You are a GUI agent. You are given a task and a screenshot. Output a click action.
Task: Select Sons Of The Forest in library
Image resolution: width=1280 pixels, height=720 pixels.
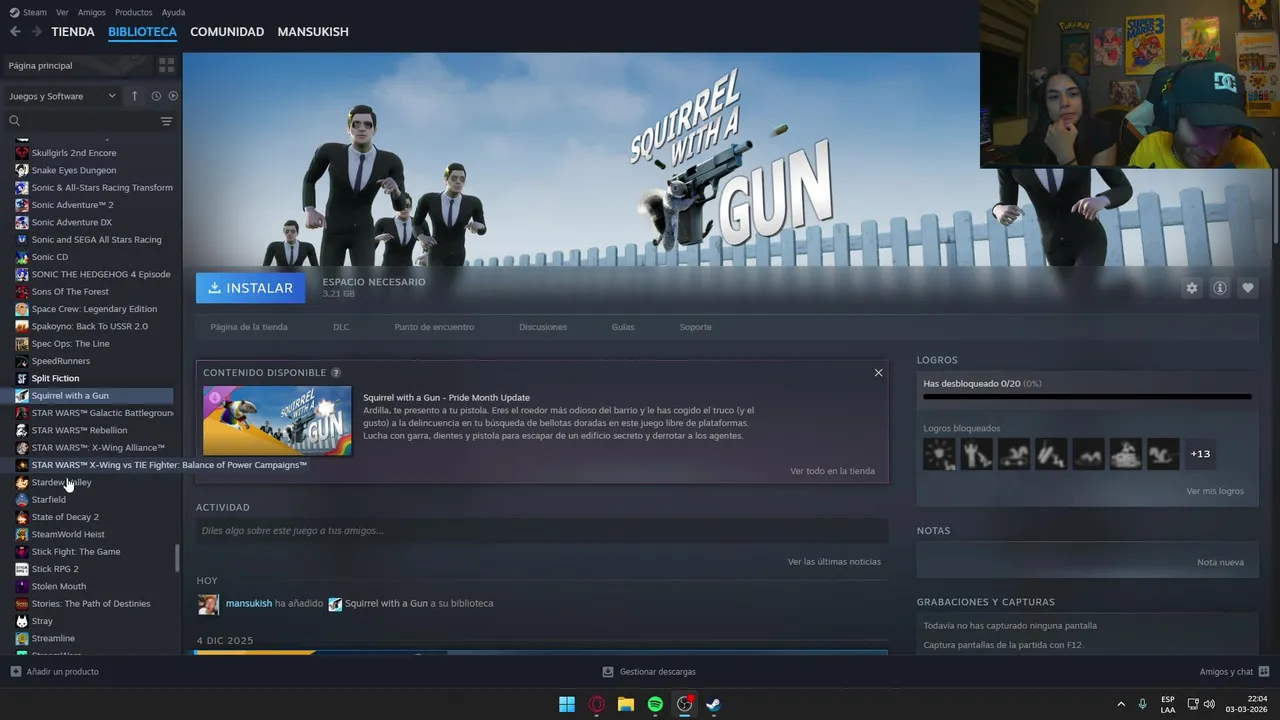pyautogui.click(x=70, y=292)
